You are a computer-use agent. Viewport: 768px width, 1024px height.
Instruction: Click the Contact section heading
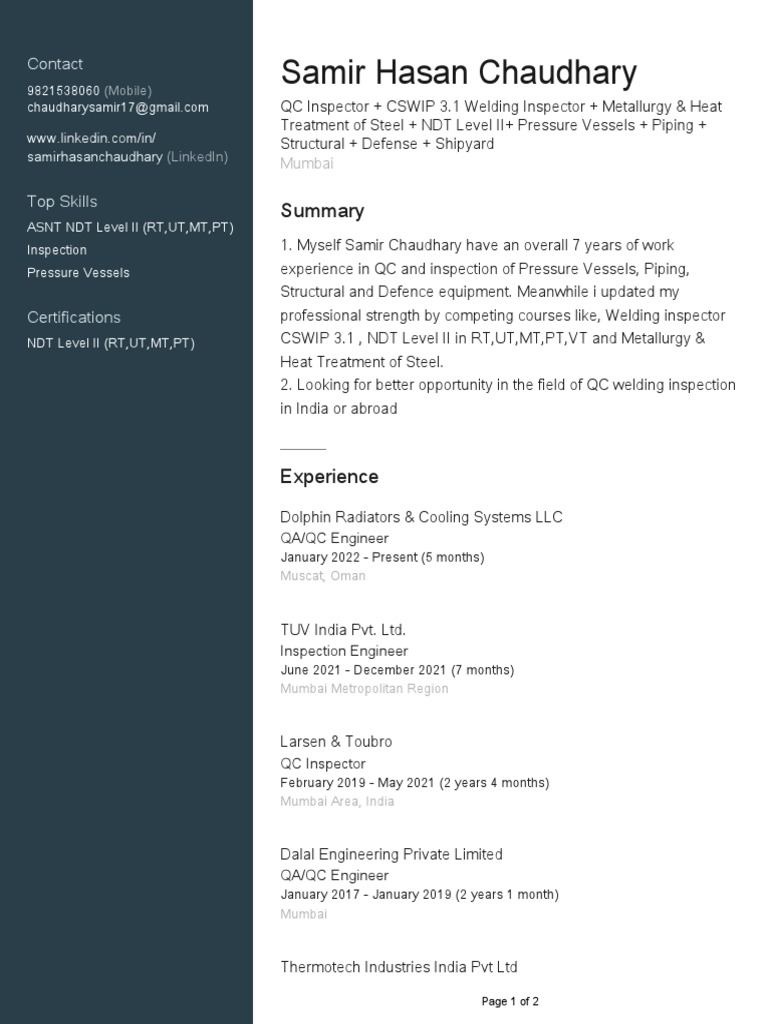click(x=55, y=64)
